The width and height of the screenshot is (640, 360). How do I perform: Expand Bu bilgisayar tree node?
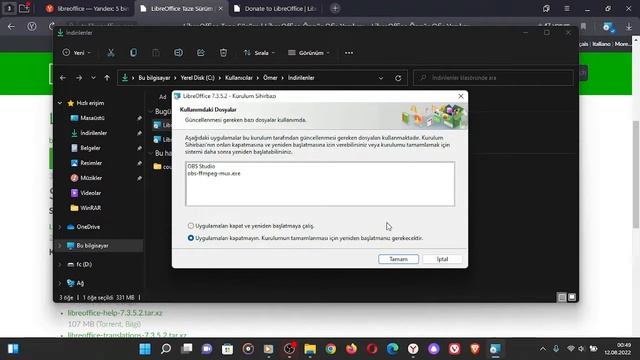point(60,246)
